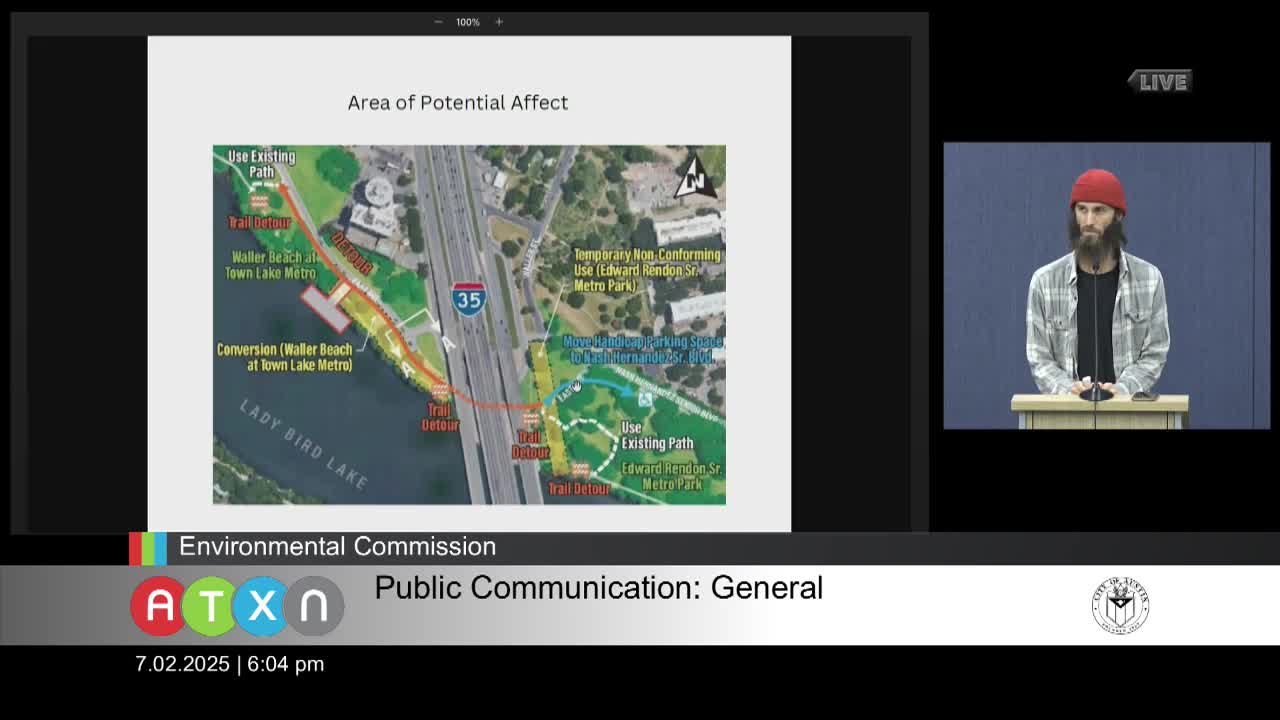Click the LIVE broadcast badge

(x=1160, y=82)
